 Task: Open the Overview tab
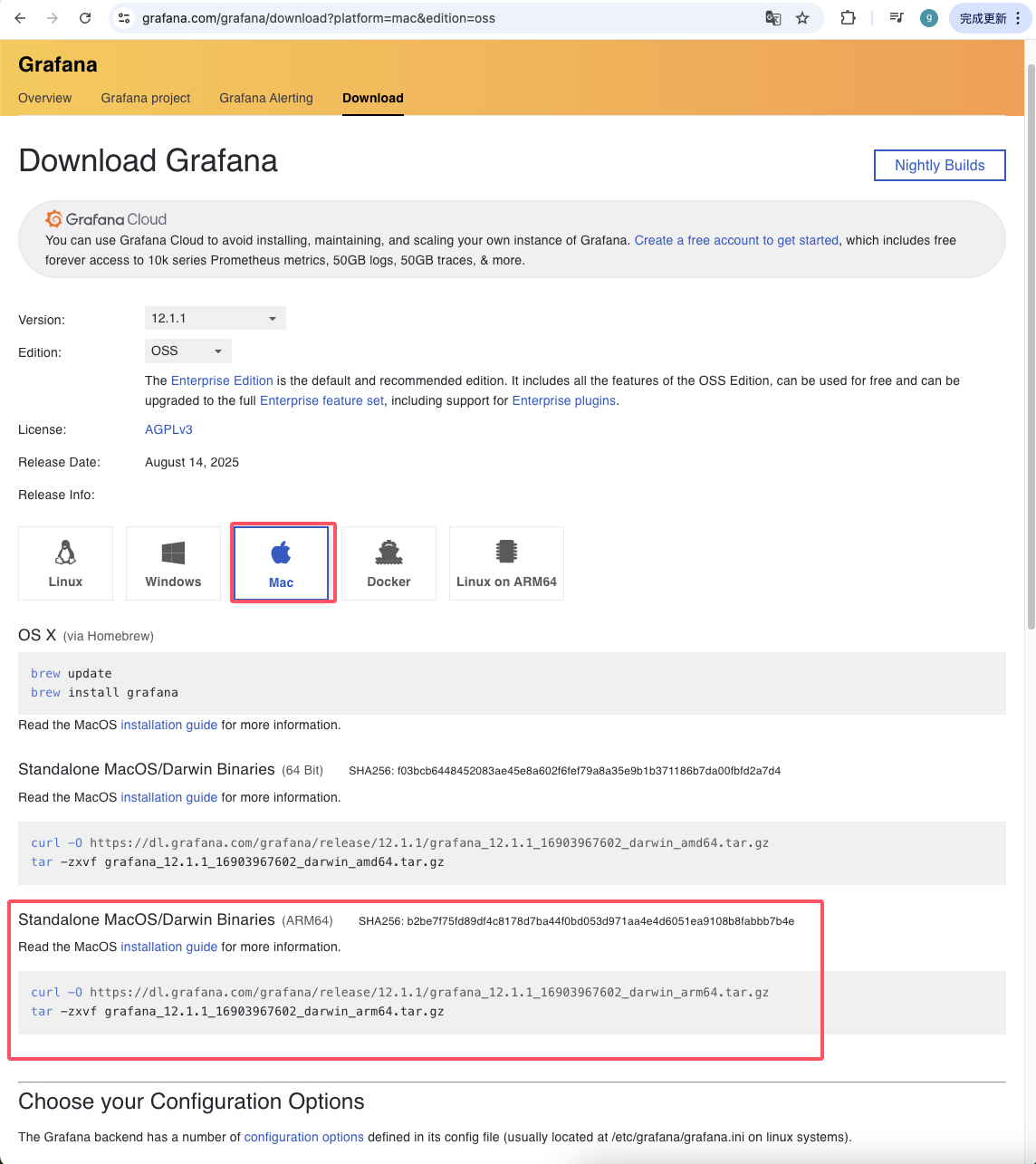(x=44, y=98)
